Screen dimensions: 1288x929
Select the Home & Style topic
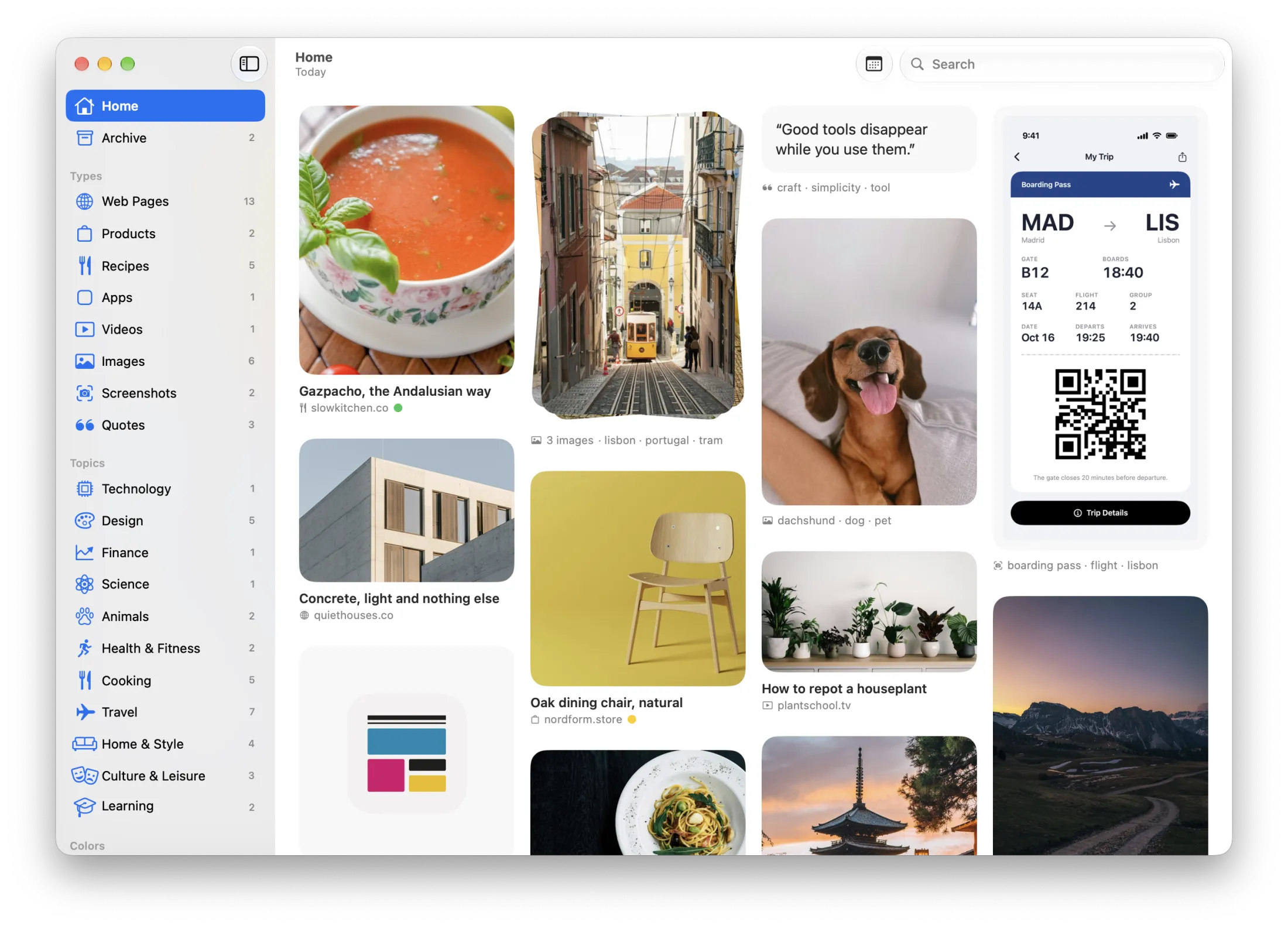165,744
